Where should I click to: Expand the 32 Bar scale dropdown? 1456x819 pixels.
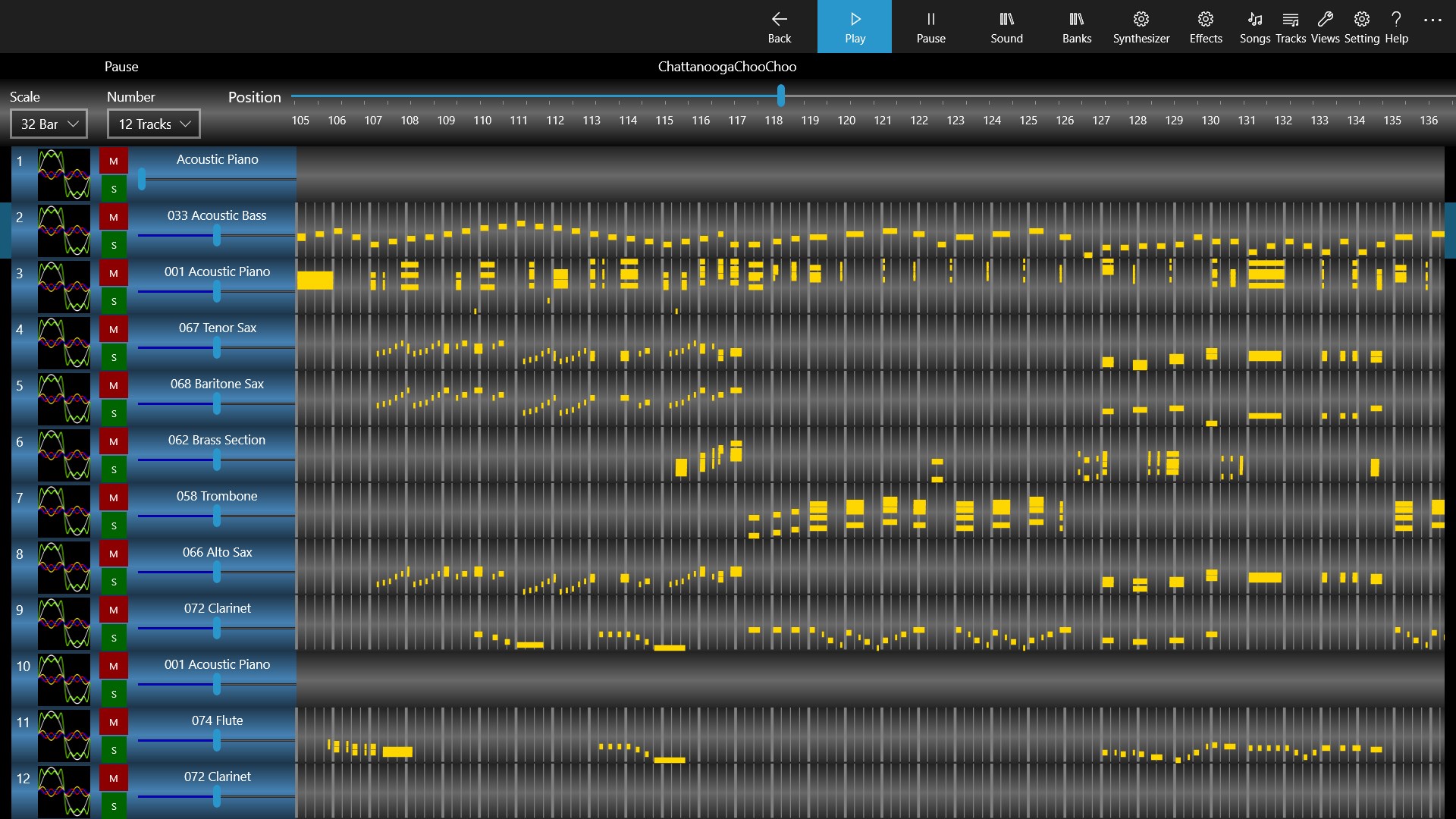click(49, 124)
